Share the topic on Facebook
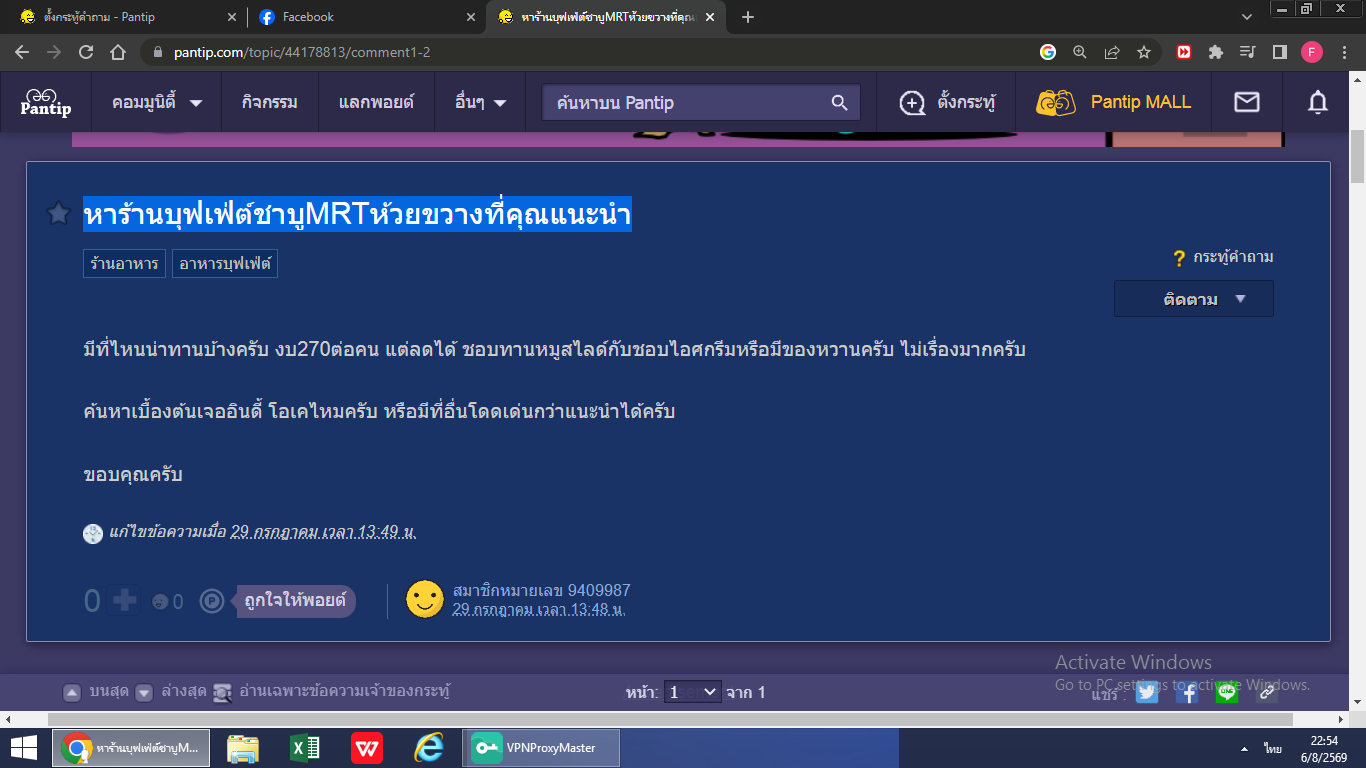 [x=1187, y=692]
